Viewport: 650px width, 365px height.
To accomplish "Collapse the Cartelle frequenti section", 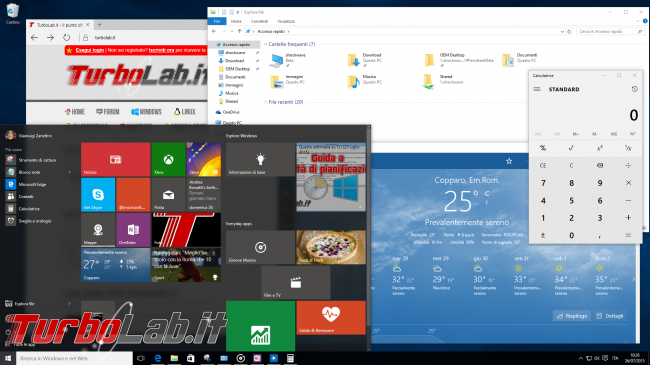I will 265,44.
